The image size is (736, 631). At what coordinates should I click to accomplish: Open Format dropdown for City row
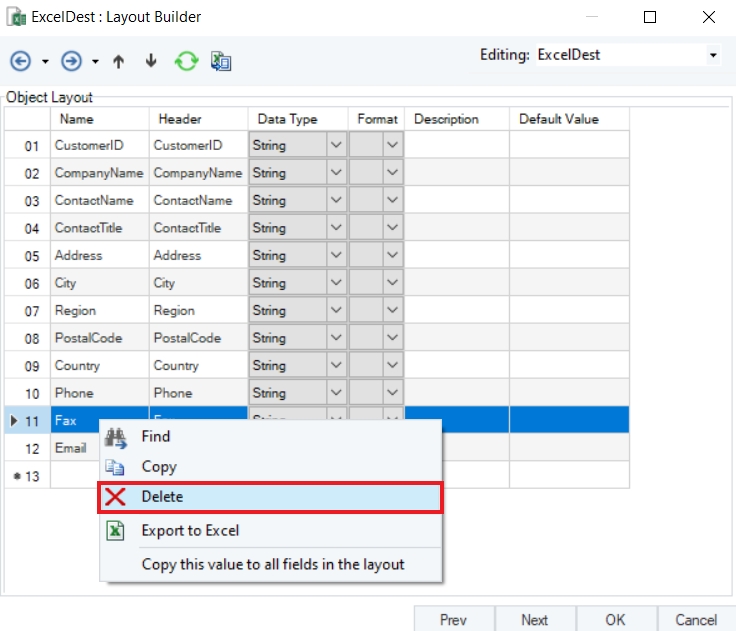(392, 283)
